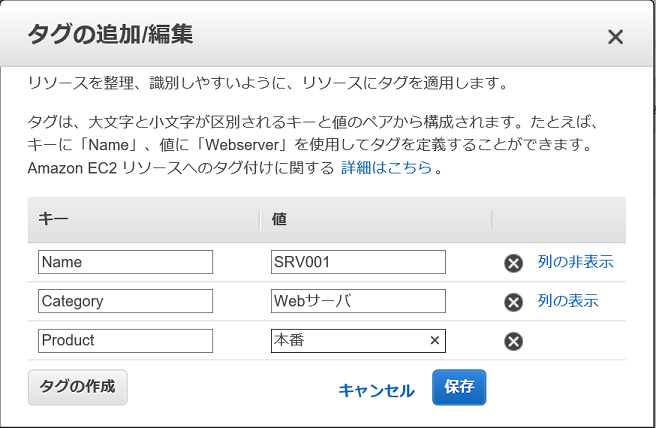Focus the Name key input field
Screen dimensions: 656x428
[126, 262]
